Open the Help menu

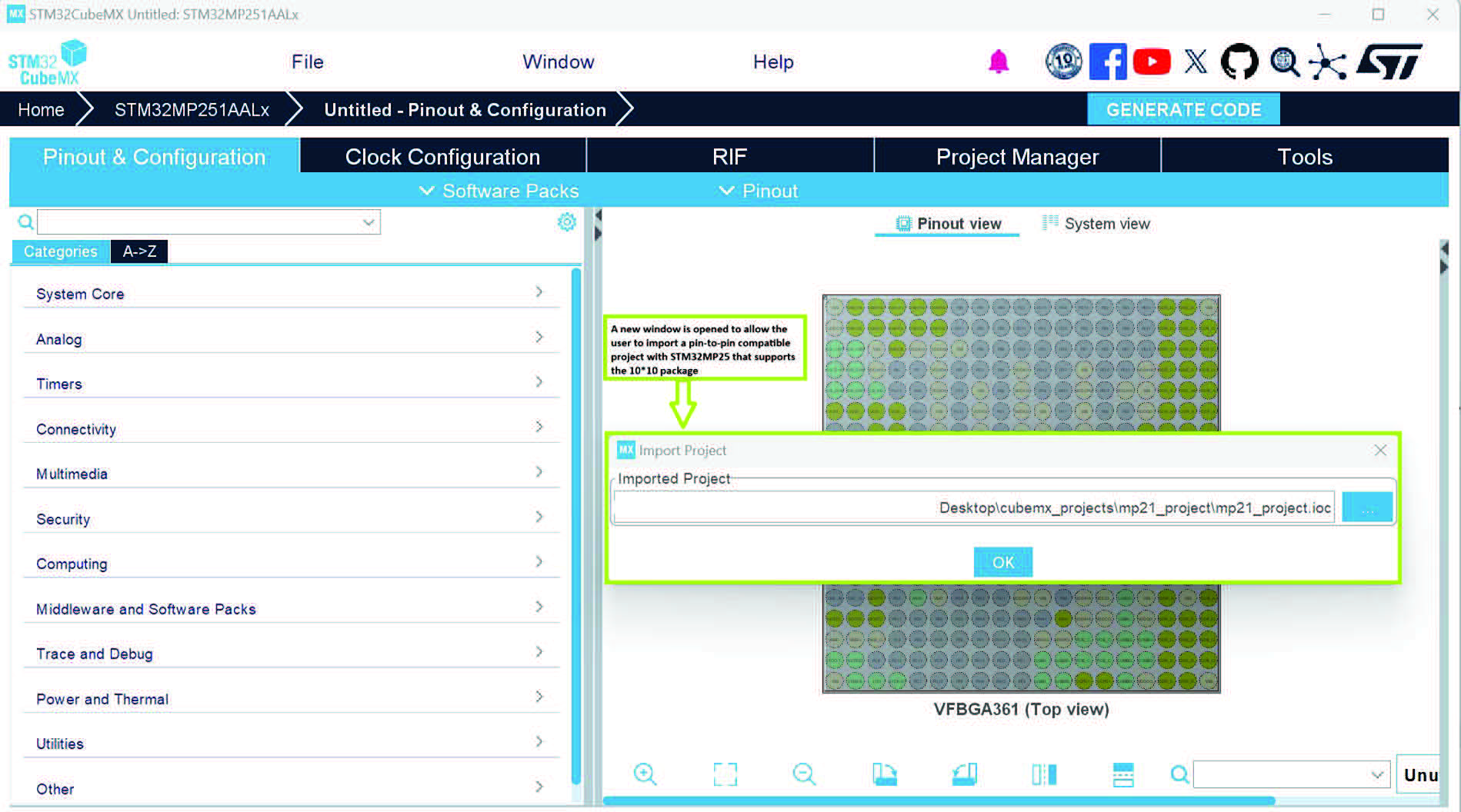[x=773, y=62]
